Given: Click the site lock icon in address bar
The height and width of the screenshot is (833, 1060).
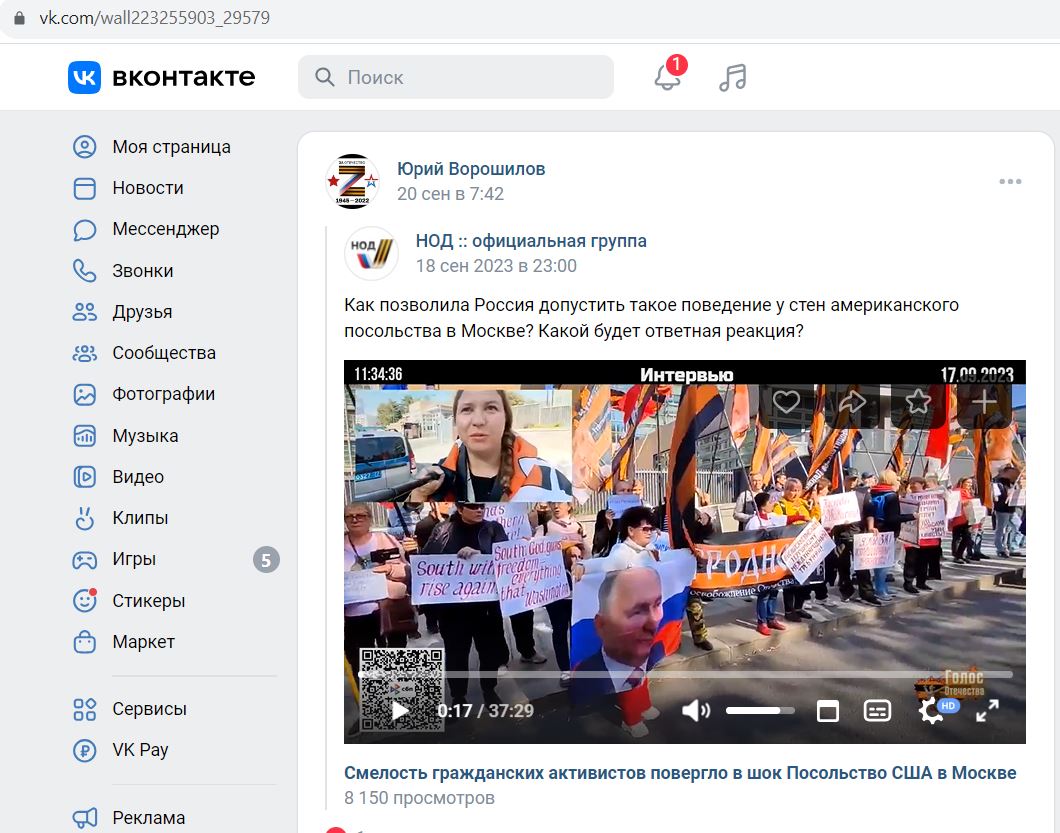Looking at the screenshot, I should pos(20,18).
